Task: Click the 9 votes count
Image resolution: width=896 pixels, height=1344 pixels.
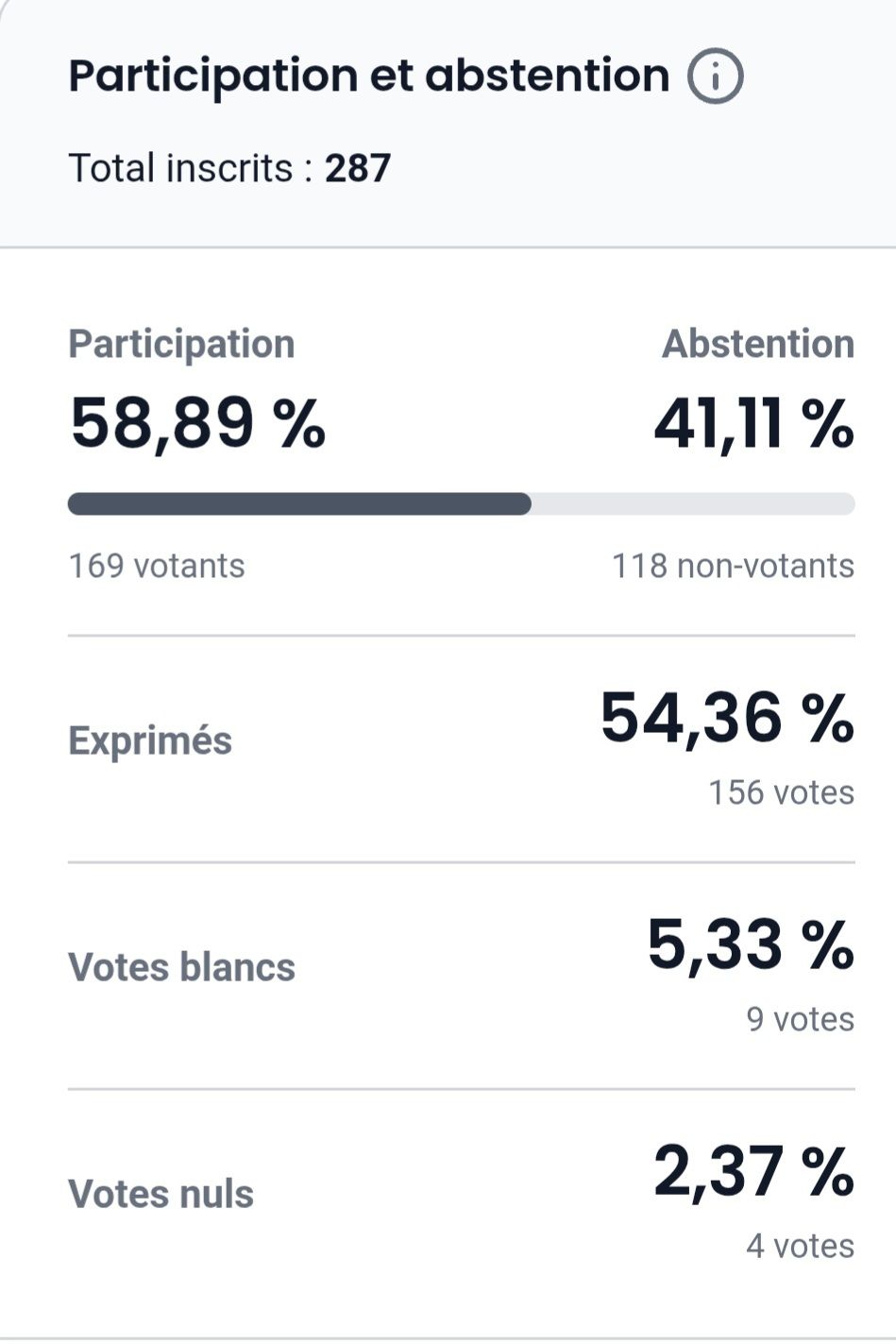Action: (800, 1019)
